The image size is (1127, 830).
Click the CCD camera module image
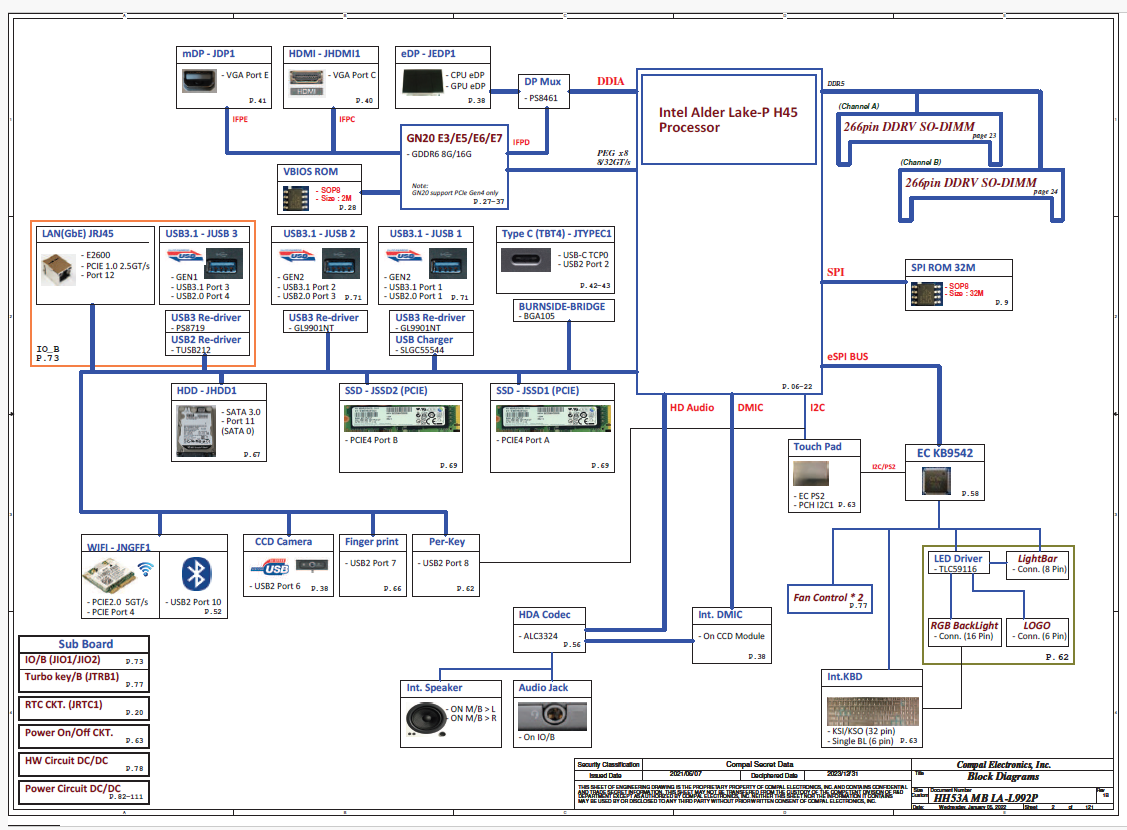[x=313, y=565]
